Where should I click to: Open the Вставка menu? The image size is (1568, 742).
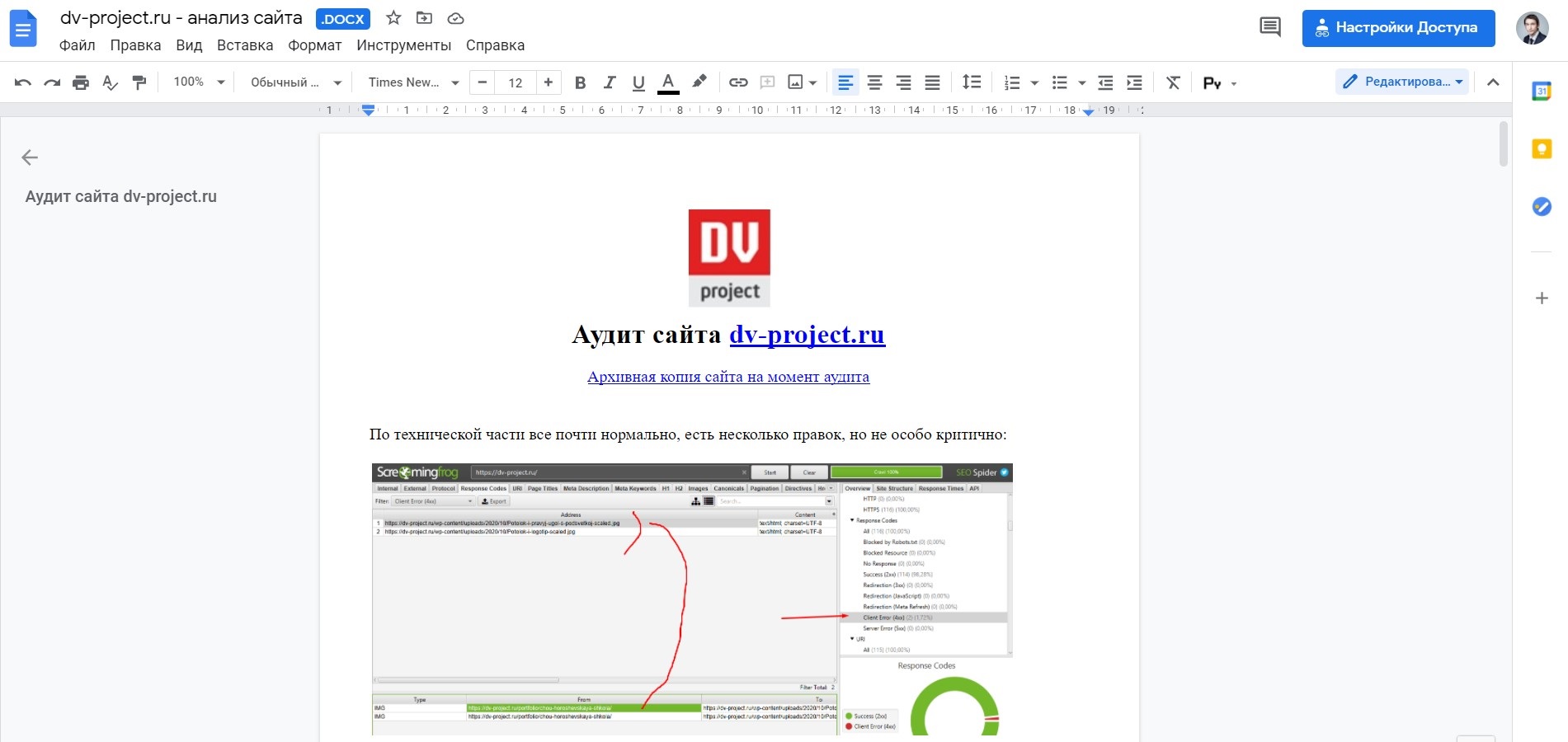coord(244,45)
